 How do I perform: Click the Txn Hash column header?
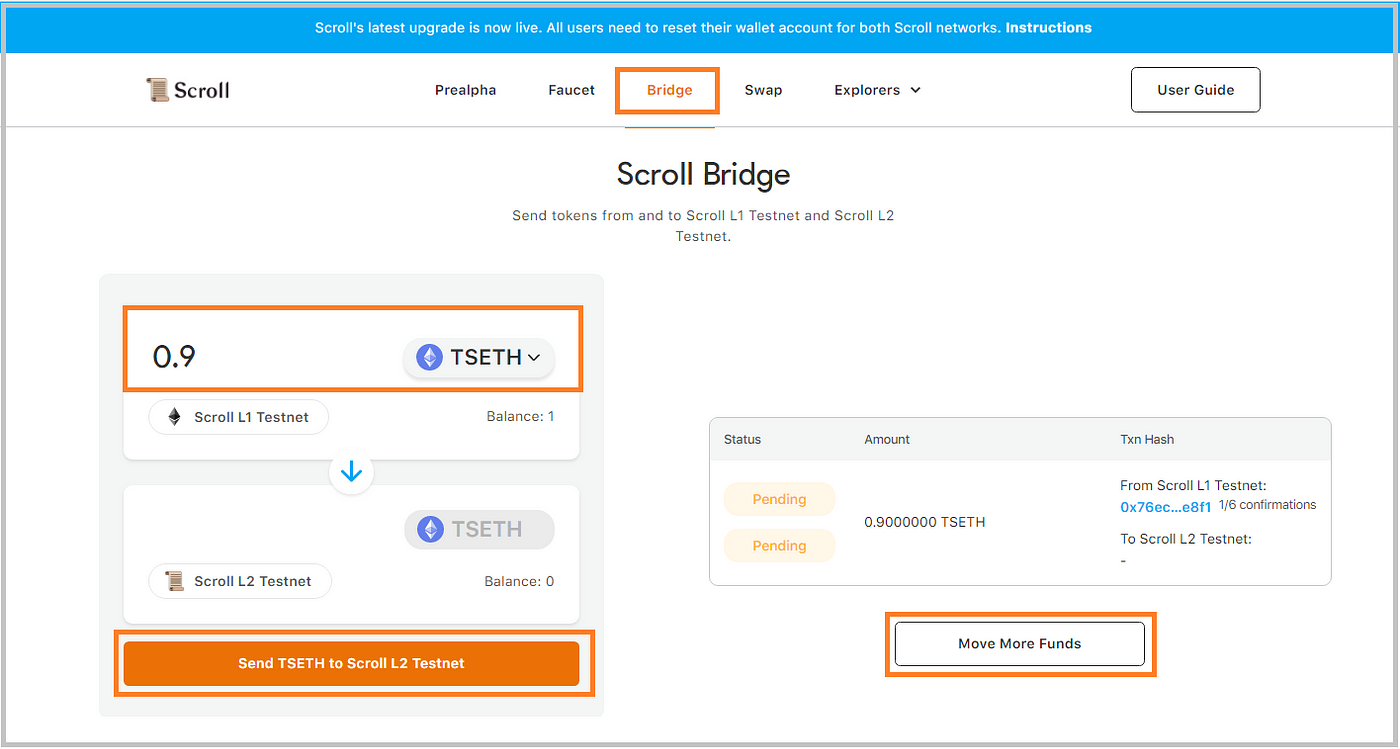[1147, 439]
